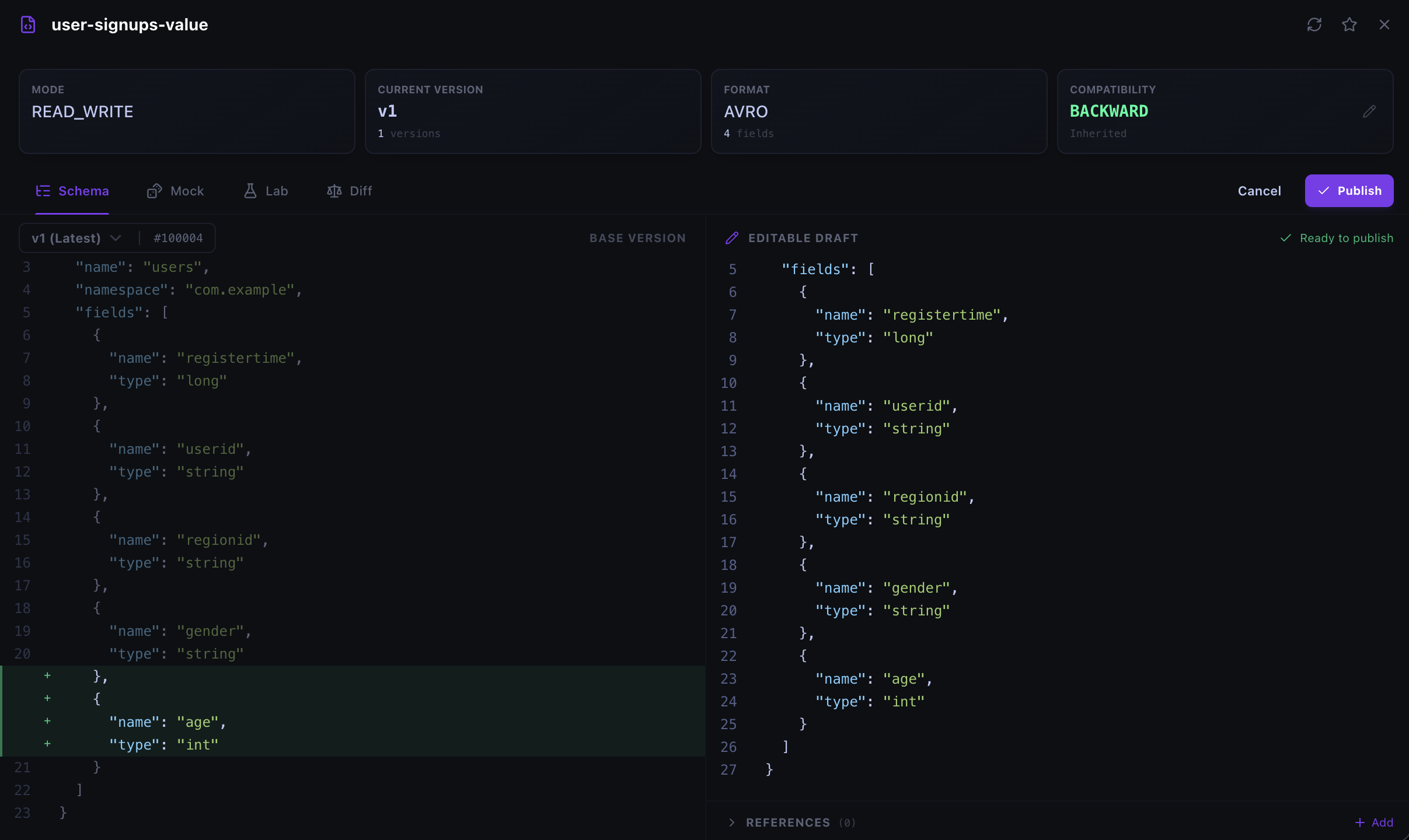The image size is (1409, 840).
Task: Click the schema file icon beside title
Action: [x=28, y=24]
